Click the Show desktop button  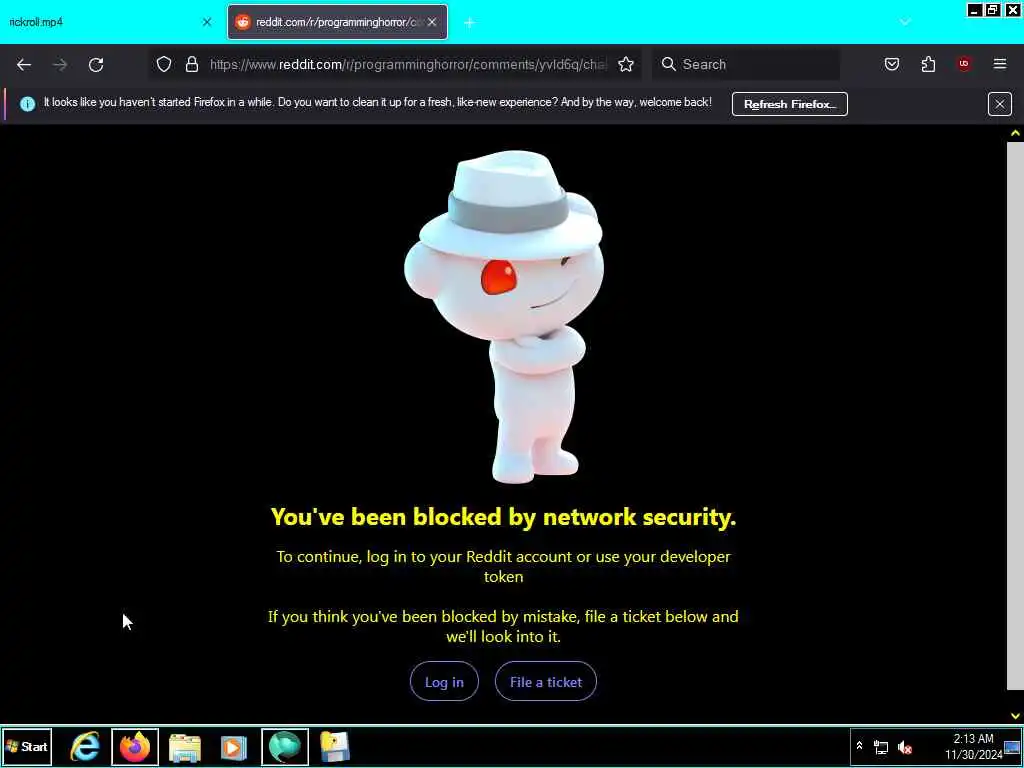1013,747
